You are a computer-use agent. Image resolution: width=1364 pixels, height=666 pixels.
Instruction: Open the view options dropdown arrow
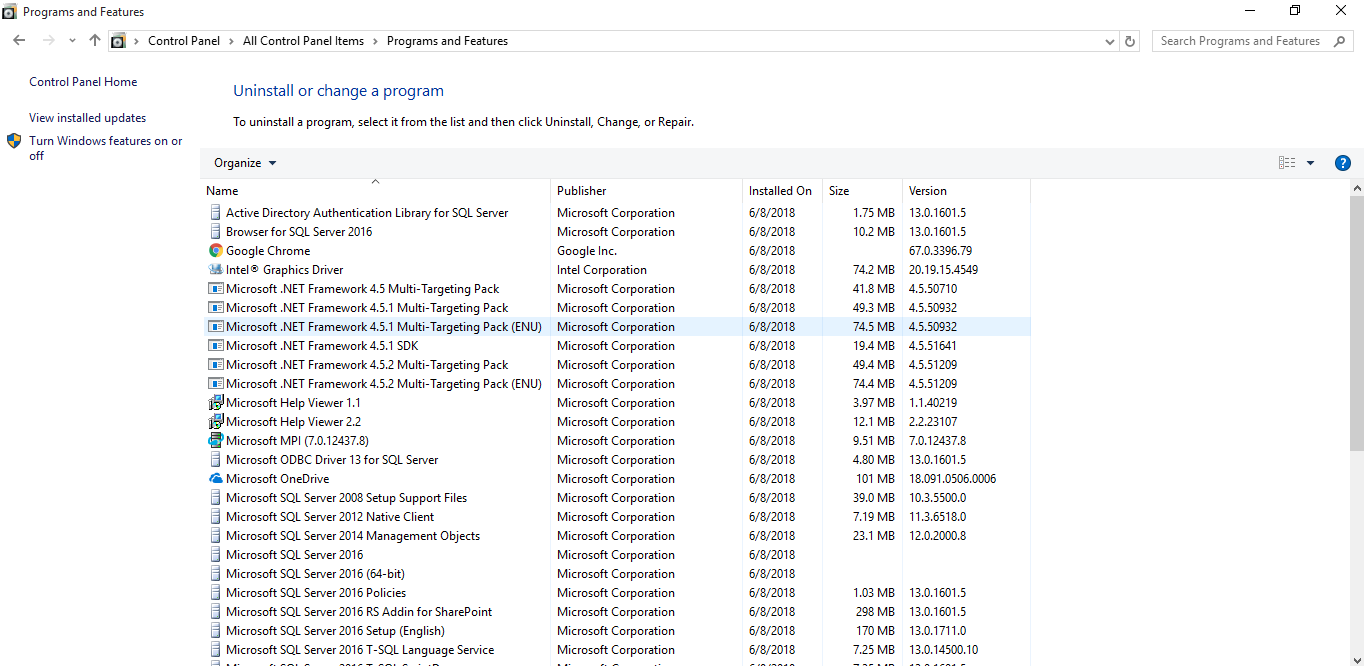1310,163
